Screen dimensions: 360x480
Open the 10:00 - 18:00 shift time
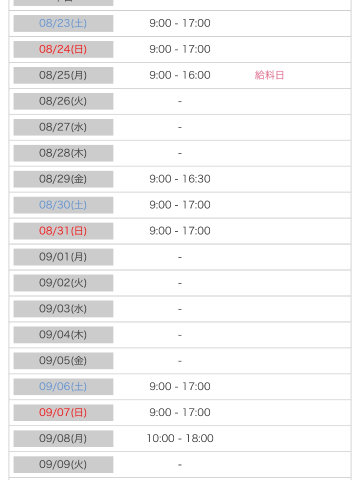pyautogui.click(x=180, y=438)
